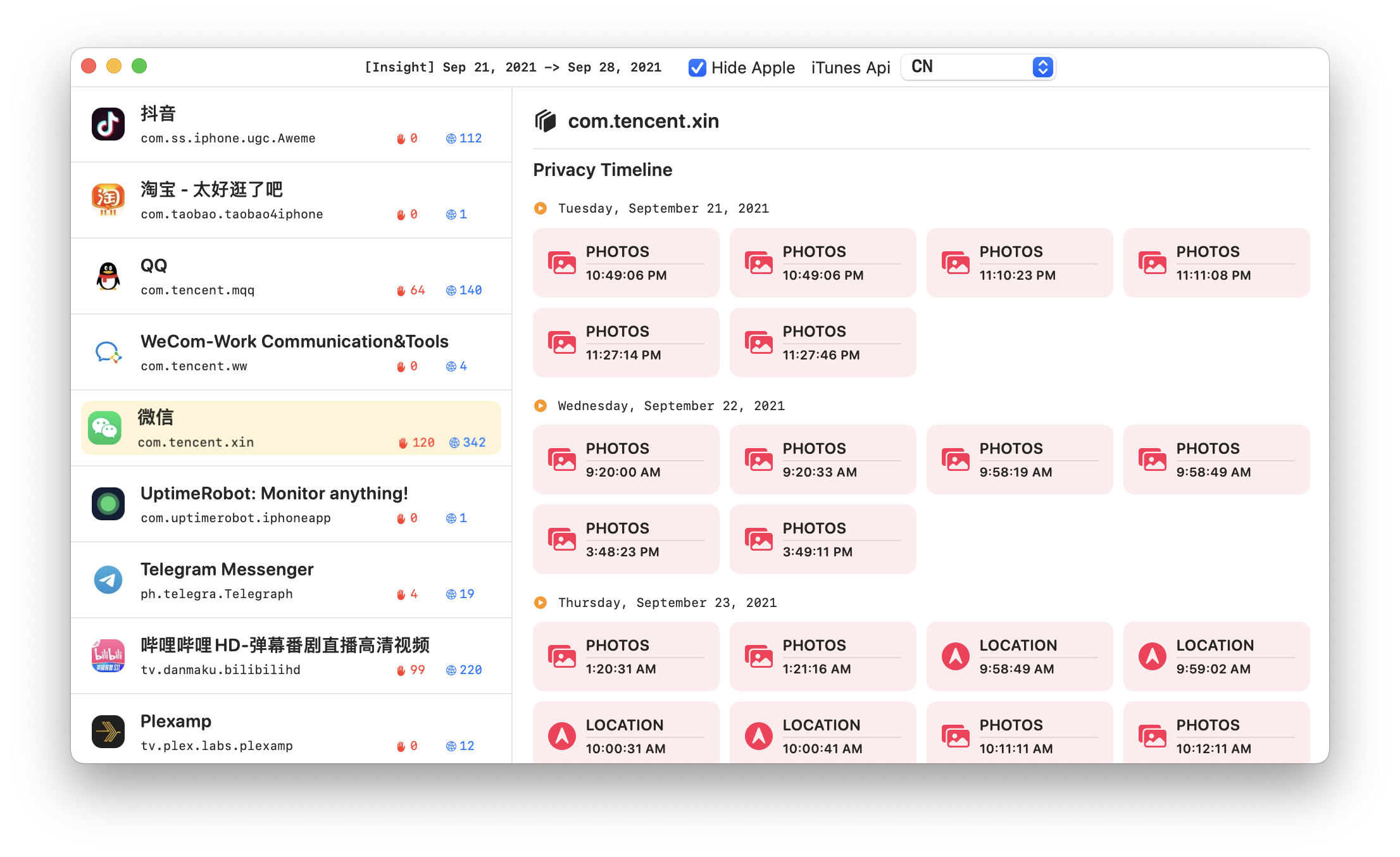Click the WeCom app icon
The image size is (1400, 857).
coord(108,352)
